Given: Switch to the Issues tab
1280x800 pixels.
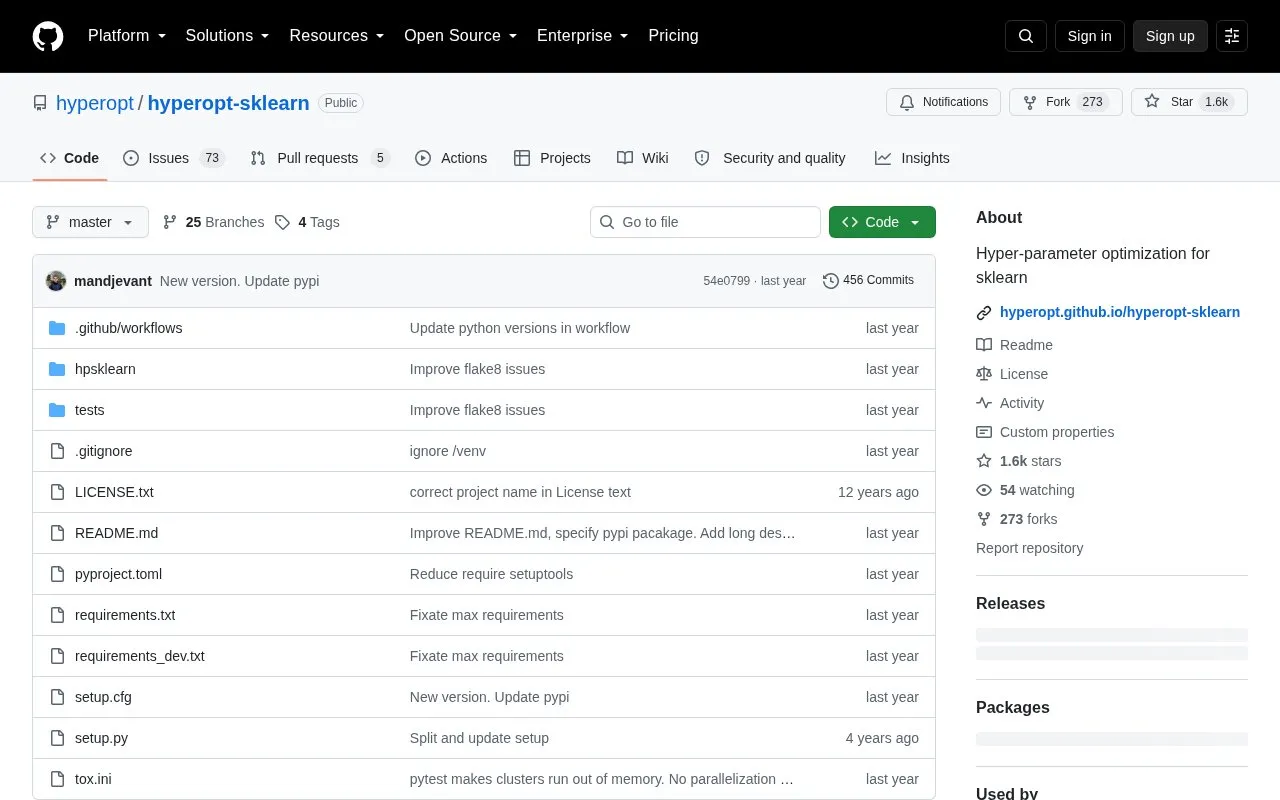Looking at the screenshot, I should (x=174, y=158).
